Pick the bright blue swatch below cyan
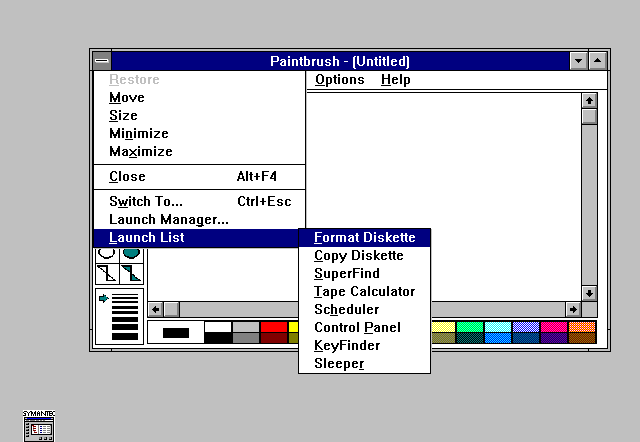 pos(498,338)
